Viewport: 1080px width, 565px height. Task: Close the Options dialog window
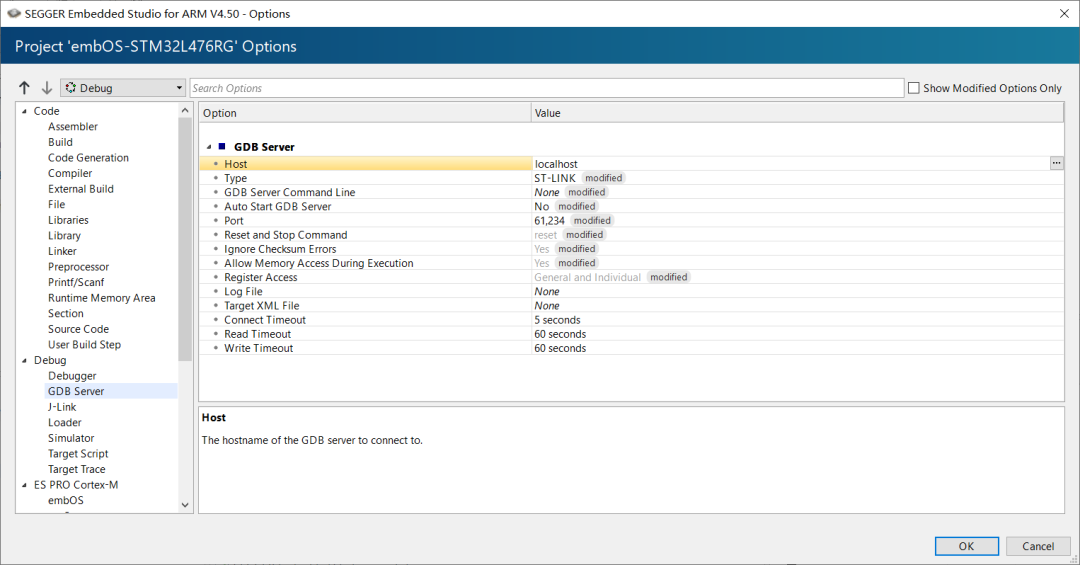point(1063,13)
